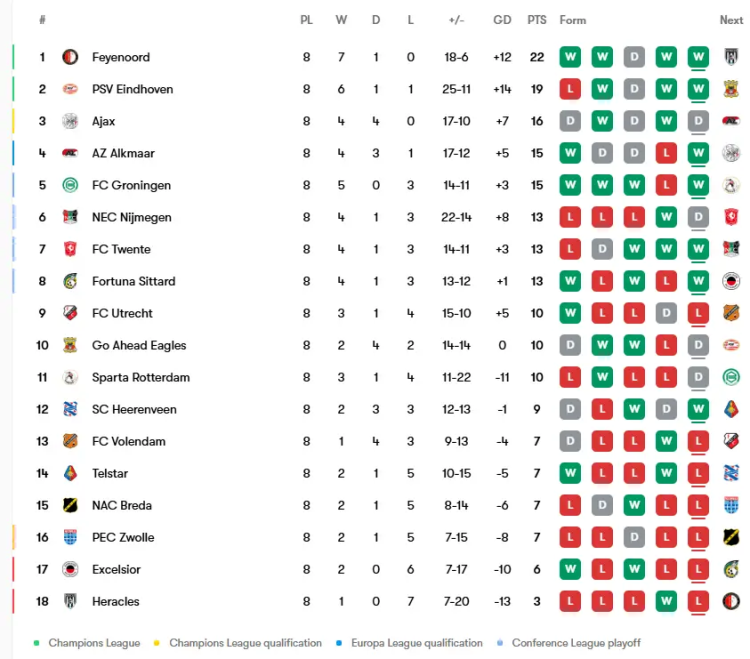This screenshot has width=750, height=659.
Task: Click the Feyenoord club crest icon
Action: tap(70, 57)
